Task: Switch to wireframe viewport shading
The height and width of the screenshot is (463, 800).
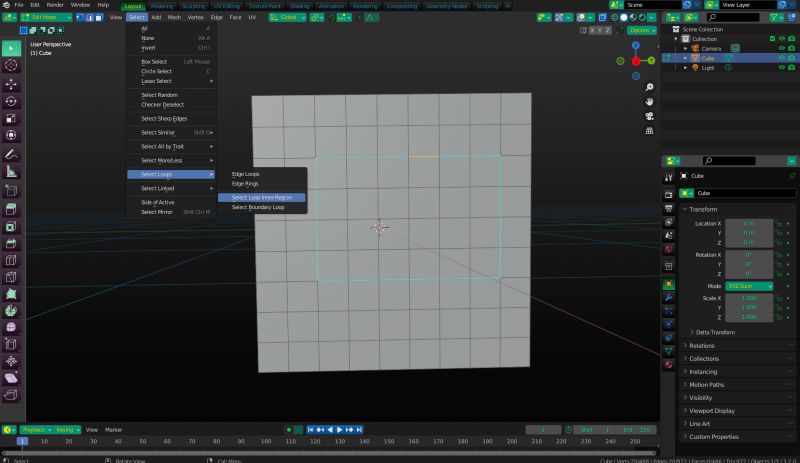Action: [615, 17]
